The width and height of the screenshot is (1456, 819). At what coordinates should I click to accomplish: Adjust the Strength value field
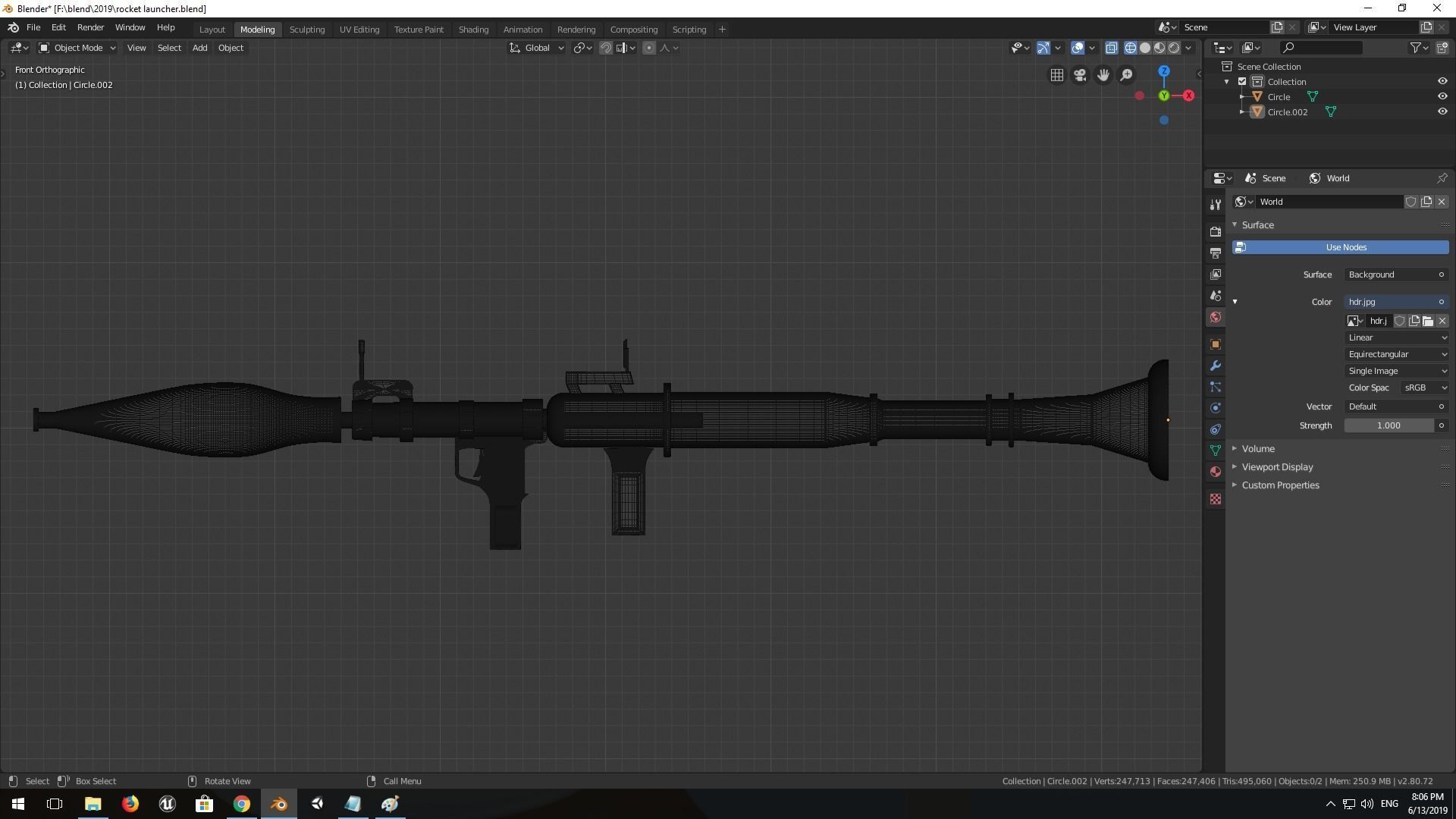(x=1389, y=425)
